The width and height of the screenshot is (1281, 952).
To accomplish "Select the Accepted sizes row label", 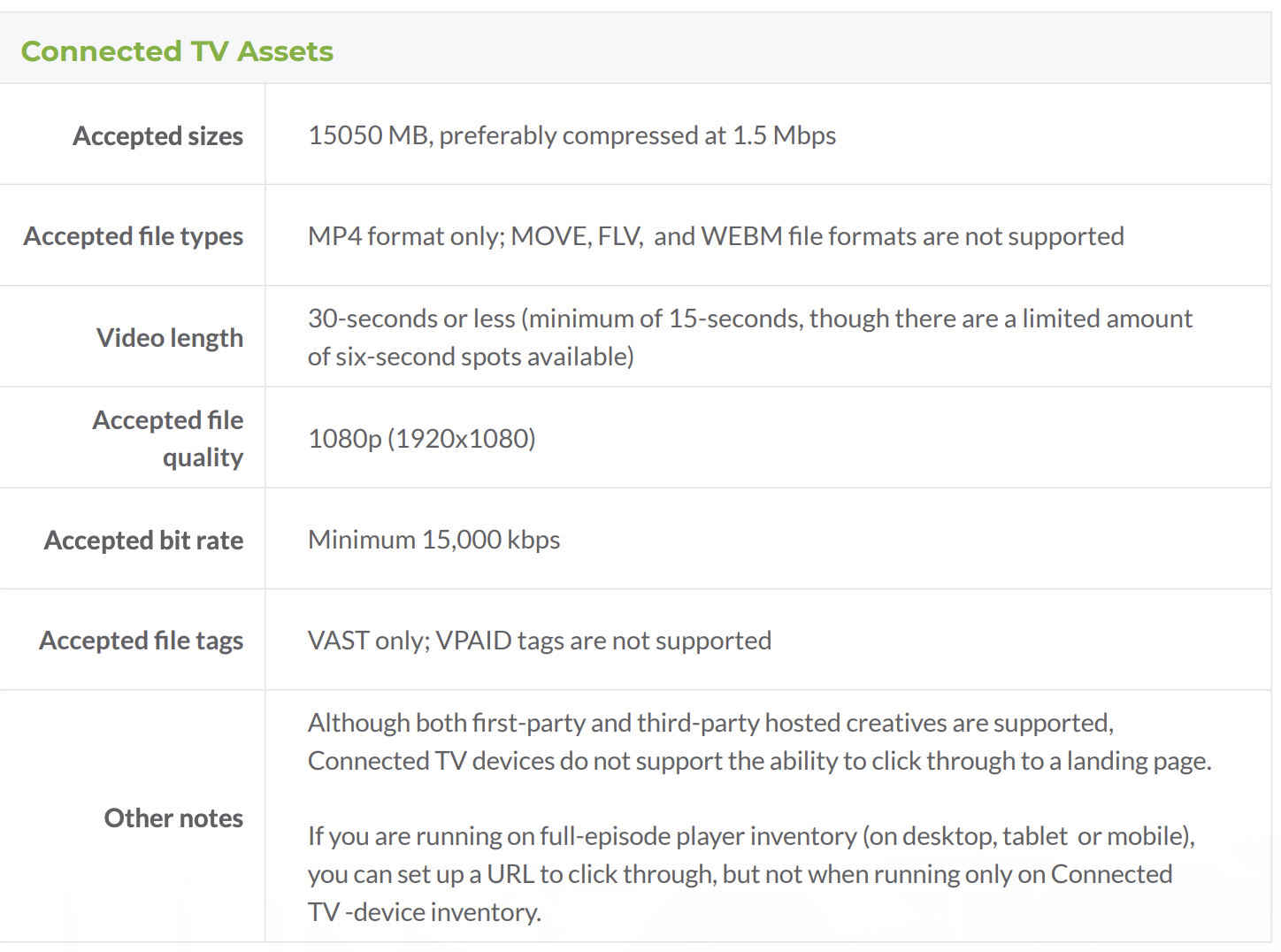I will pyautogui.click(x=157, y=136).
